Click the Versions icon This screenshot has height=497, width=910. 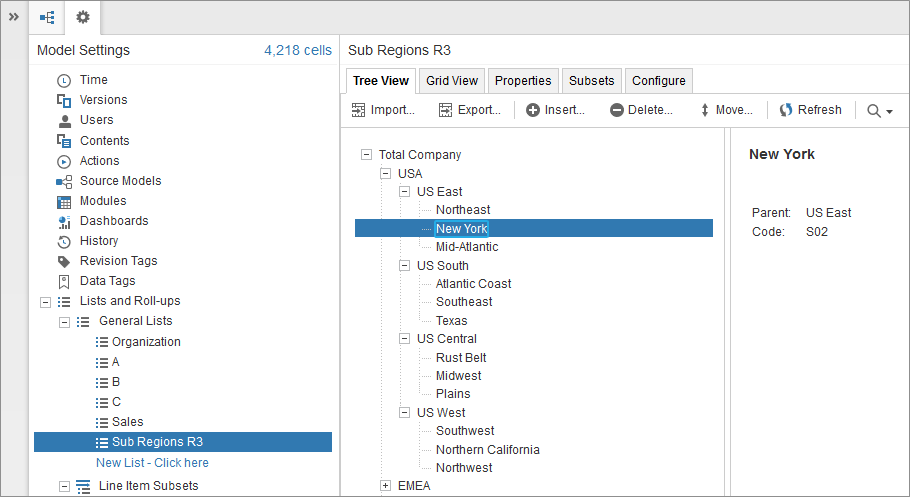(64, 100)
